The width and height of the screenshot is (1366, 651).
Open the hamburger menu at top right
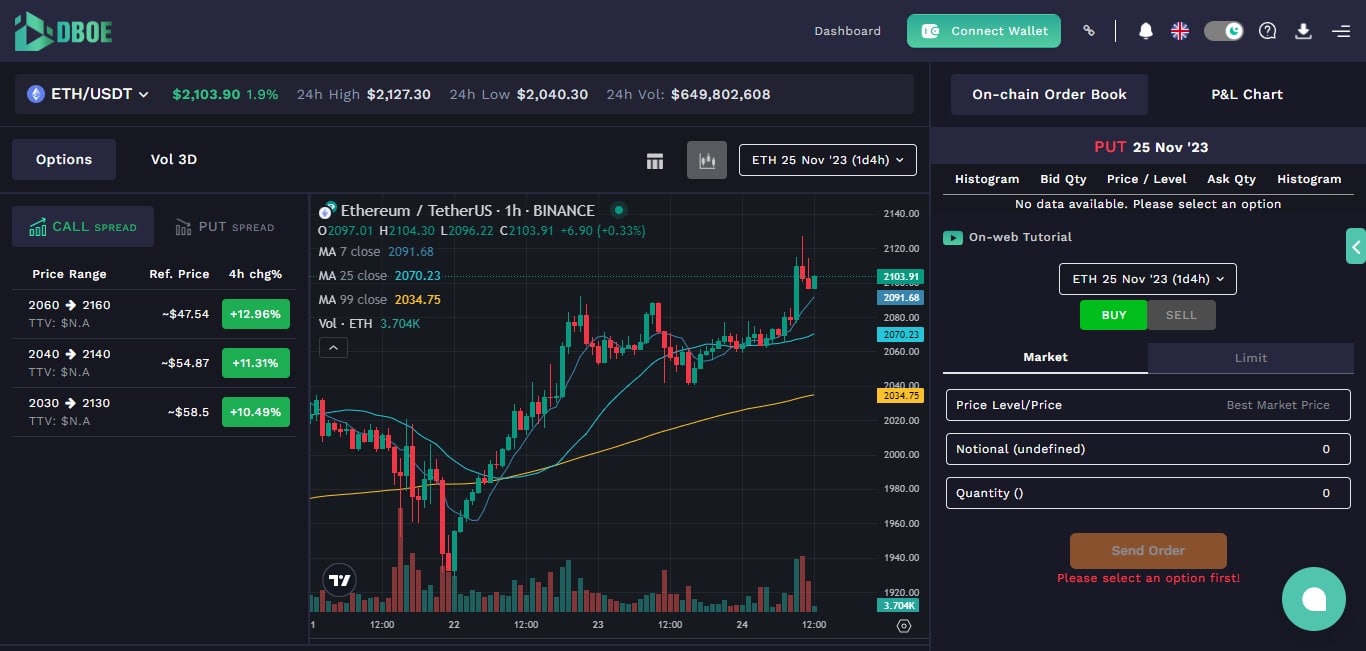tap(1340, 31)
